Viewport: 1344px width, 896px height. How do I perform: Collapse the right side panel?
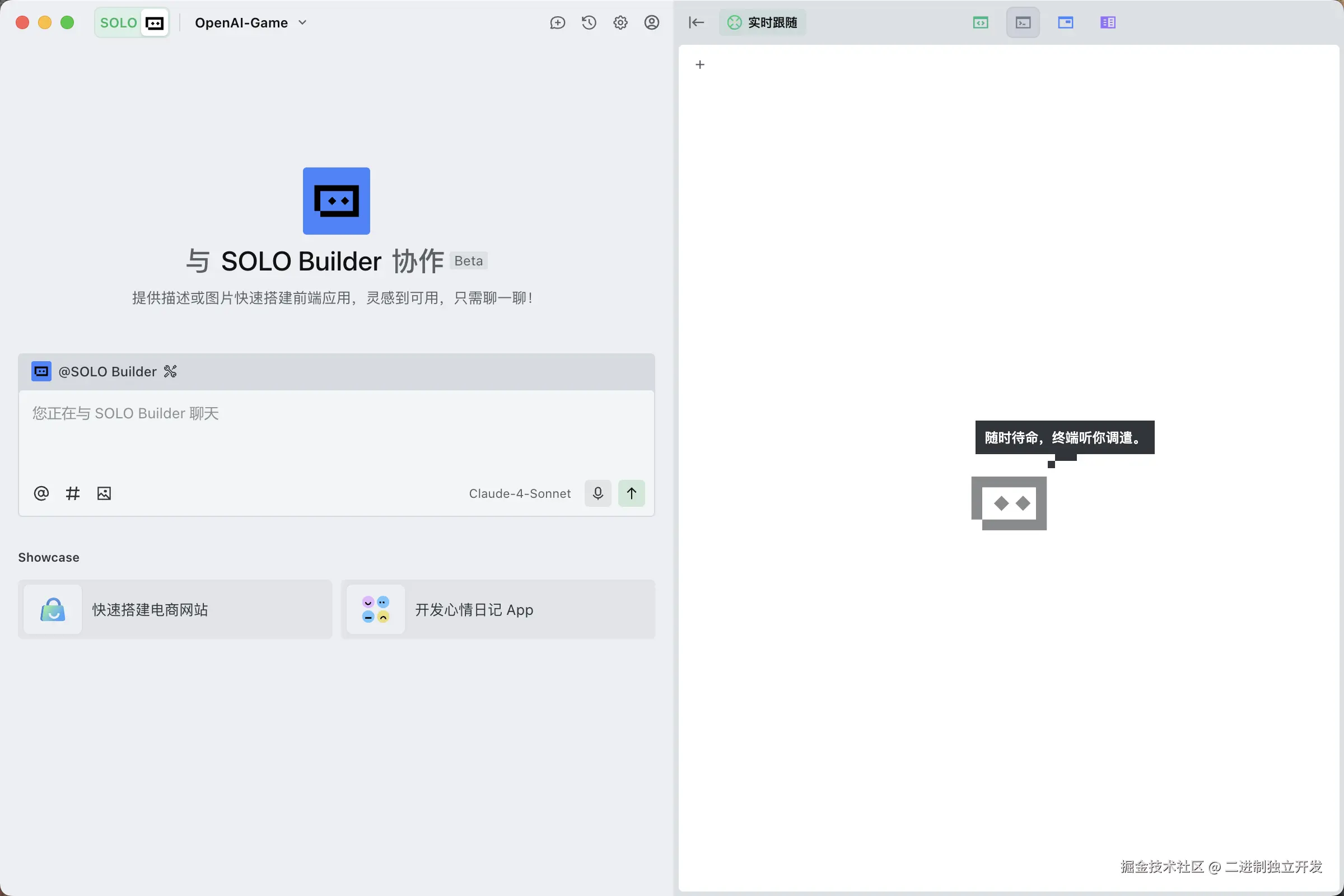coord(696,23)
